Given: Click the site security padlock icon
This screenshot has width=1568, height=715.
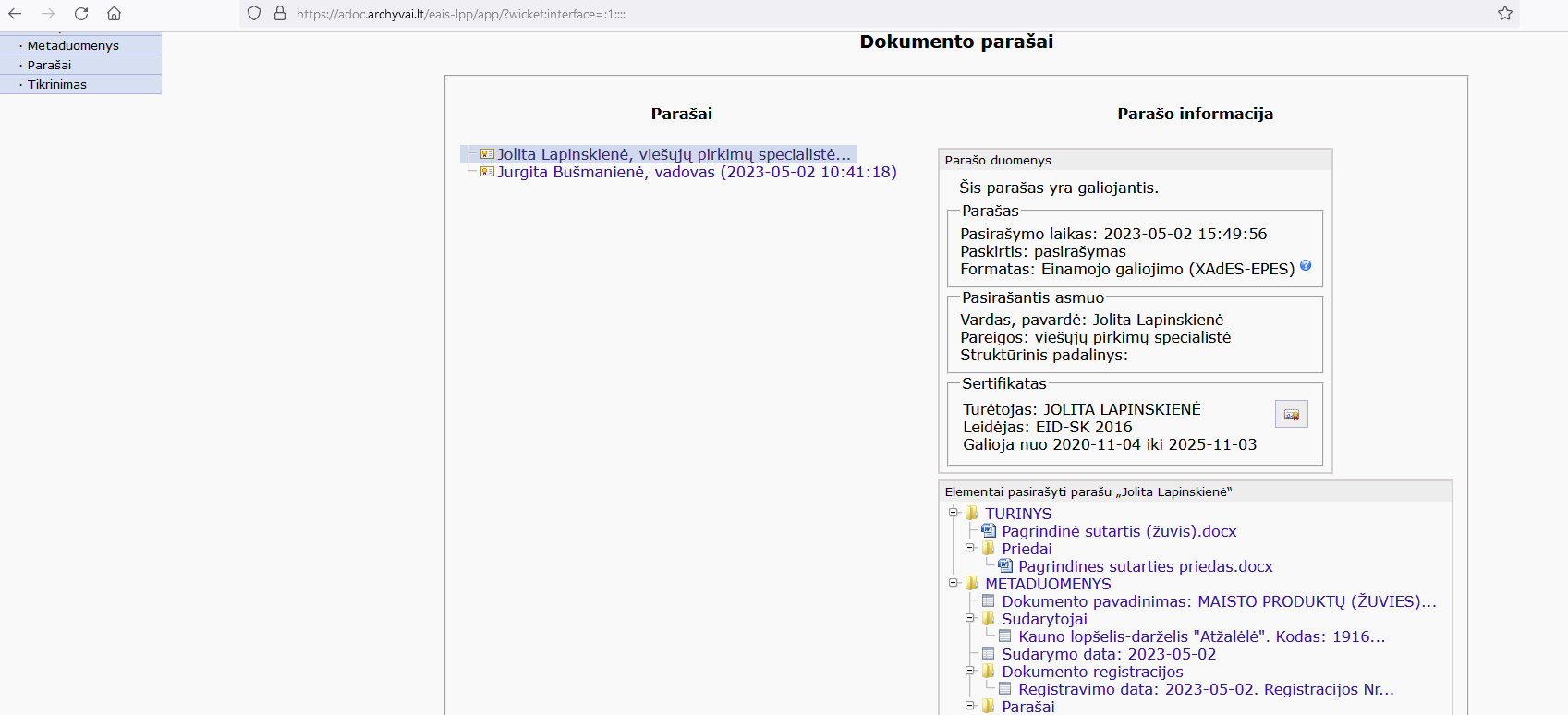Looking at the screenshot, I should 279,14.
